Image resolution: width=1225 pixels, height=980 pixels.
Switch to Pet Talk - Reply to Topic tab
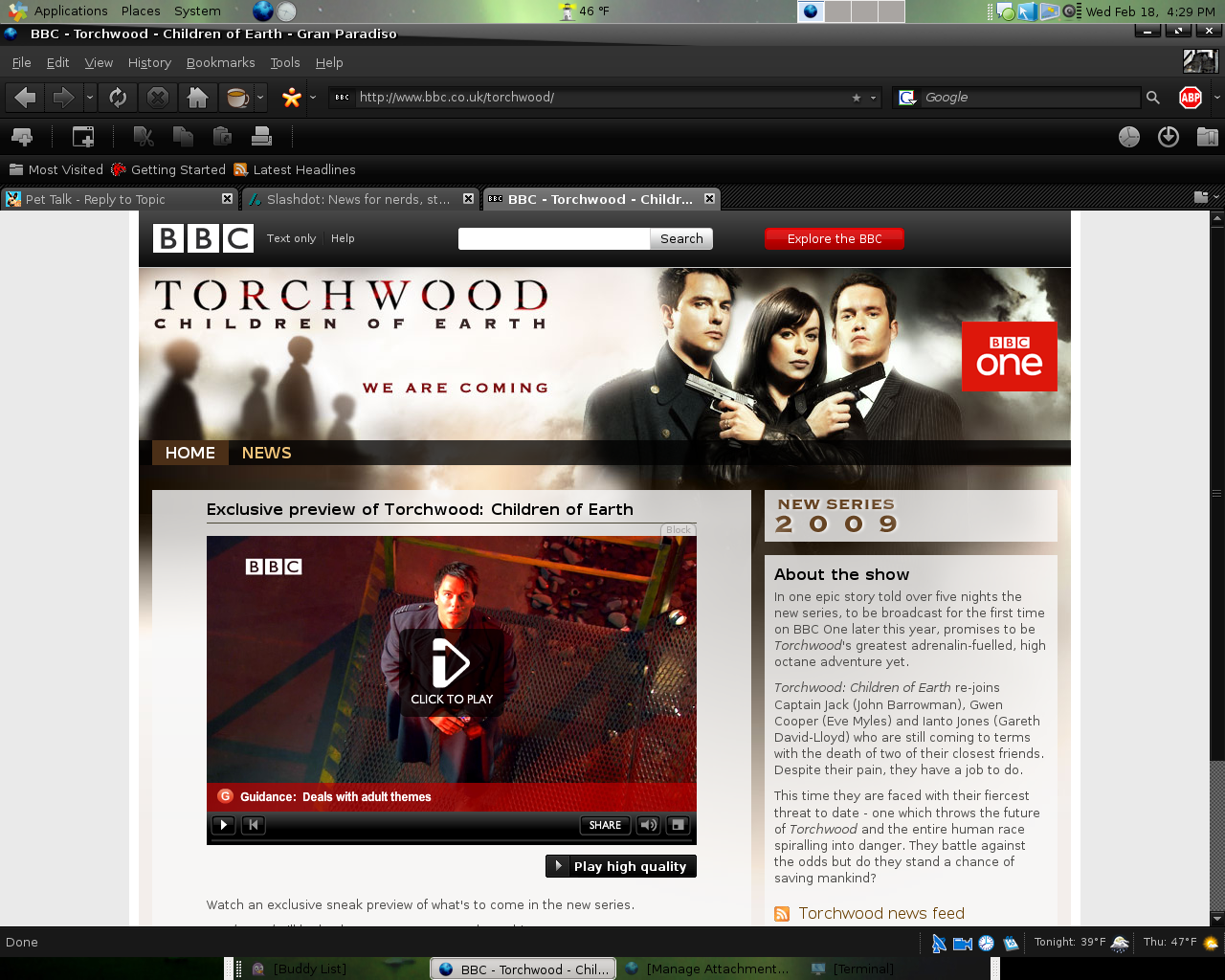[120, 199]
